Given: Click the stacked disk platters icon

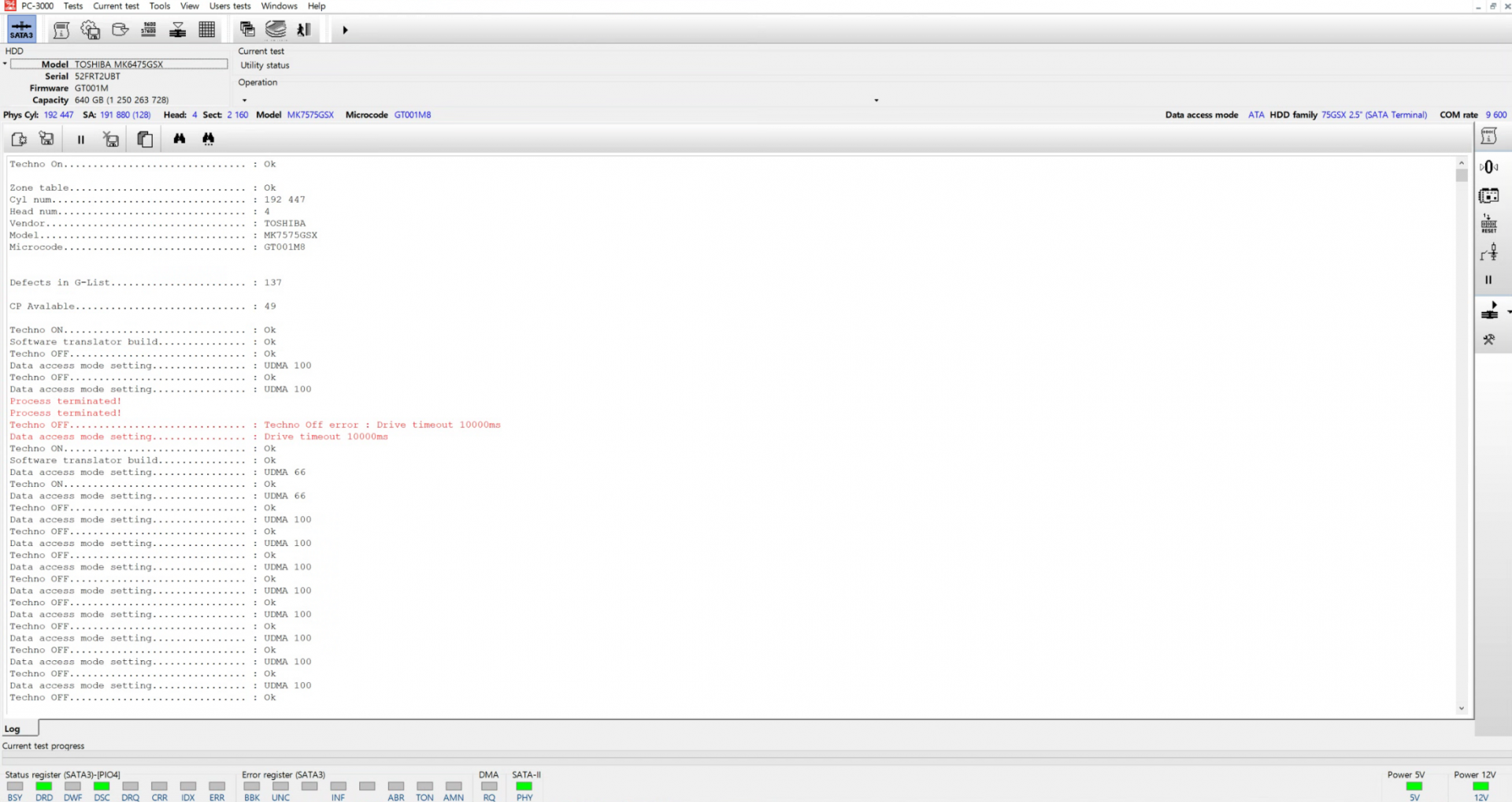Looking at the screenshot, I should click(276, 30).
